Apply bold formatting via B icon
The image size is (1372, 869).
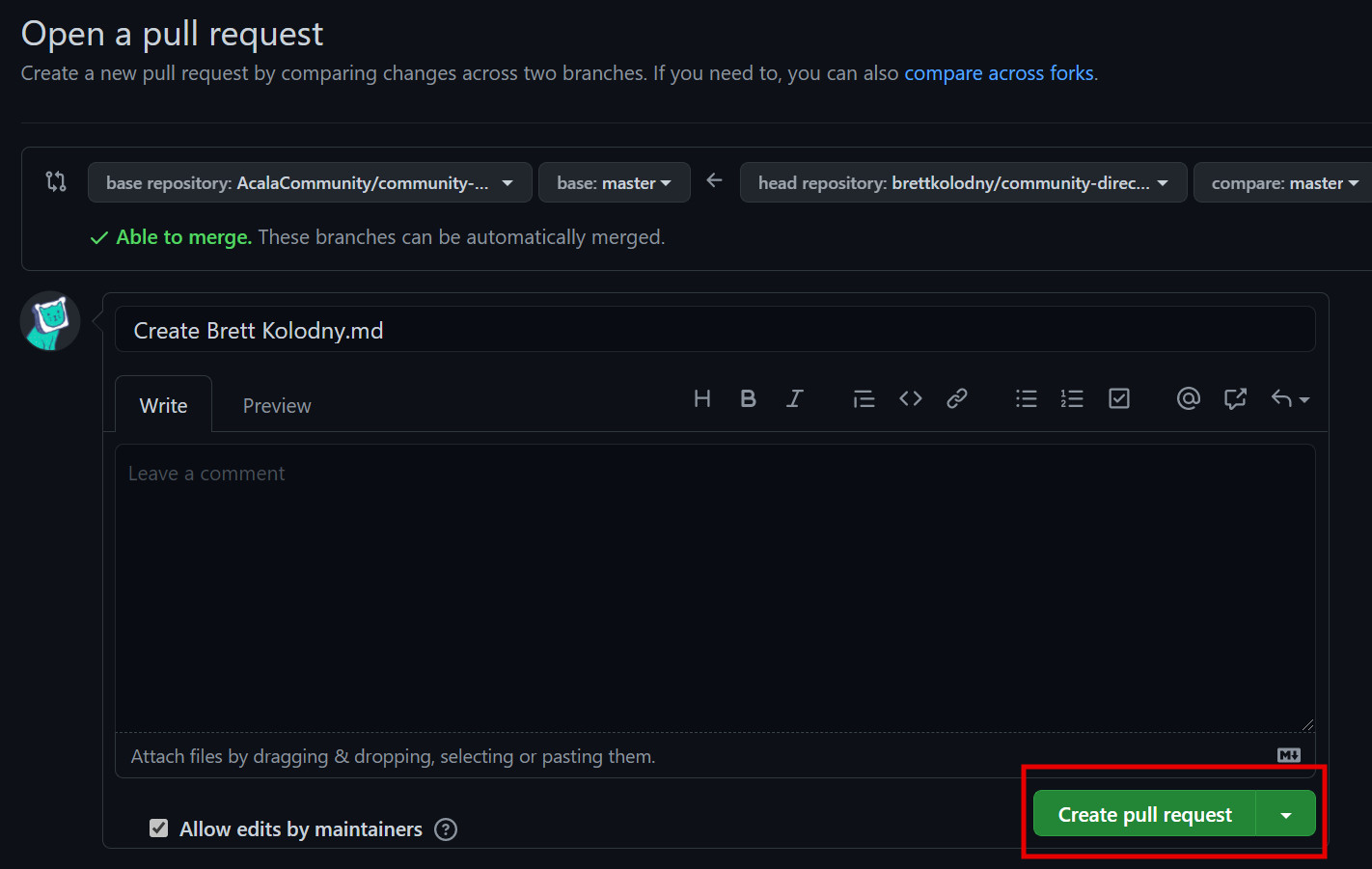pyautogui.click(x=748, y=398)
